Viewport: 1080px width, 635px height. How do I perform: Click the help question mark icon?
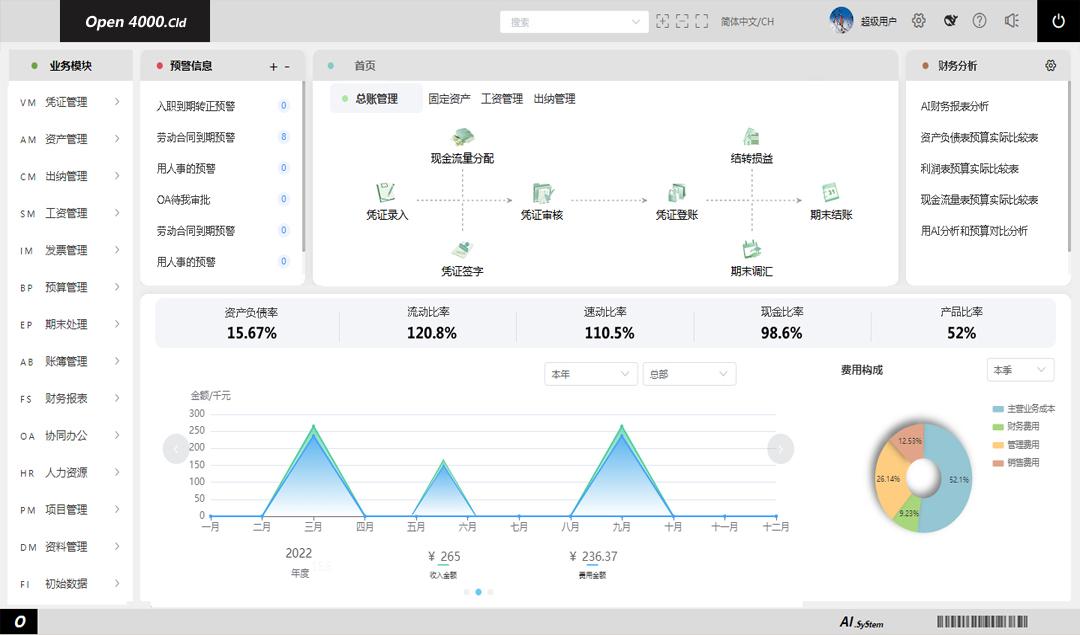click(979, 21)
